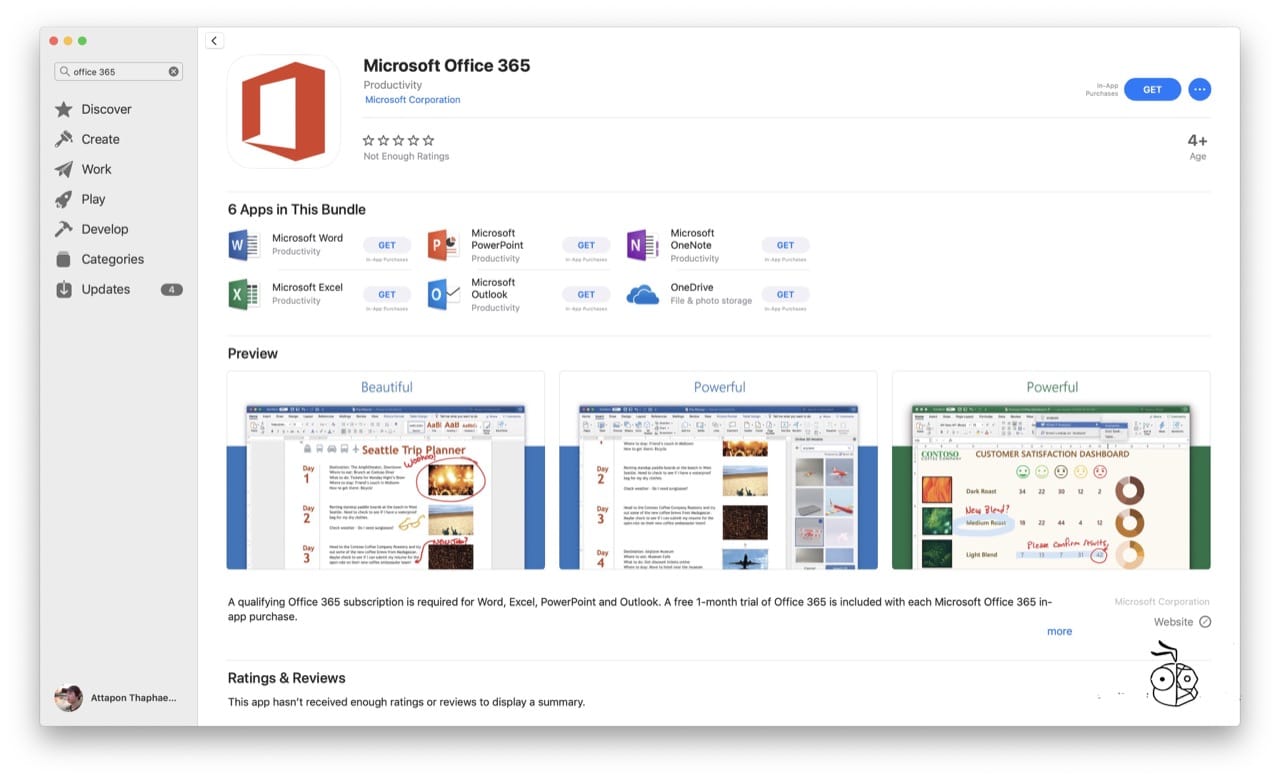Open the Create section
1280x779 pixels.
100,139
